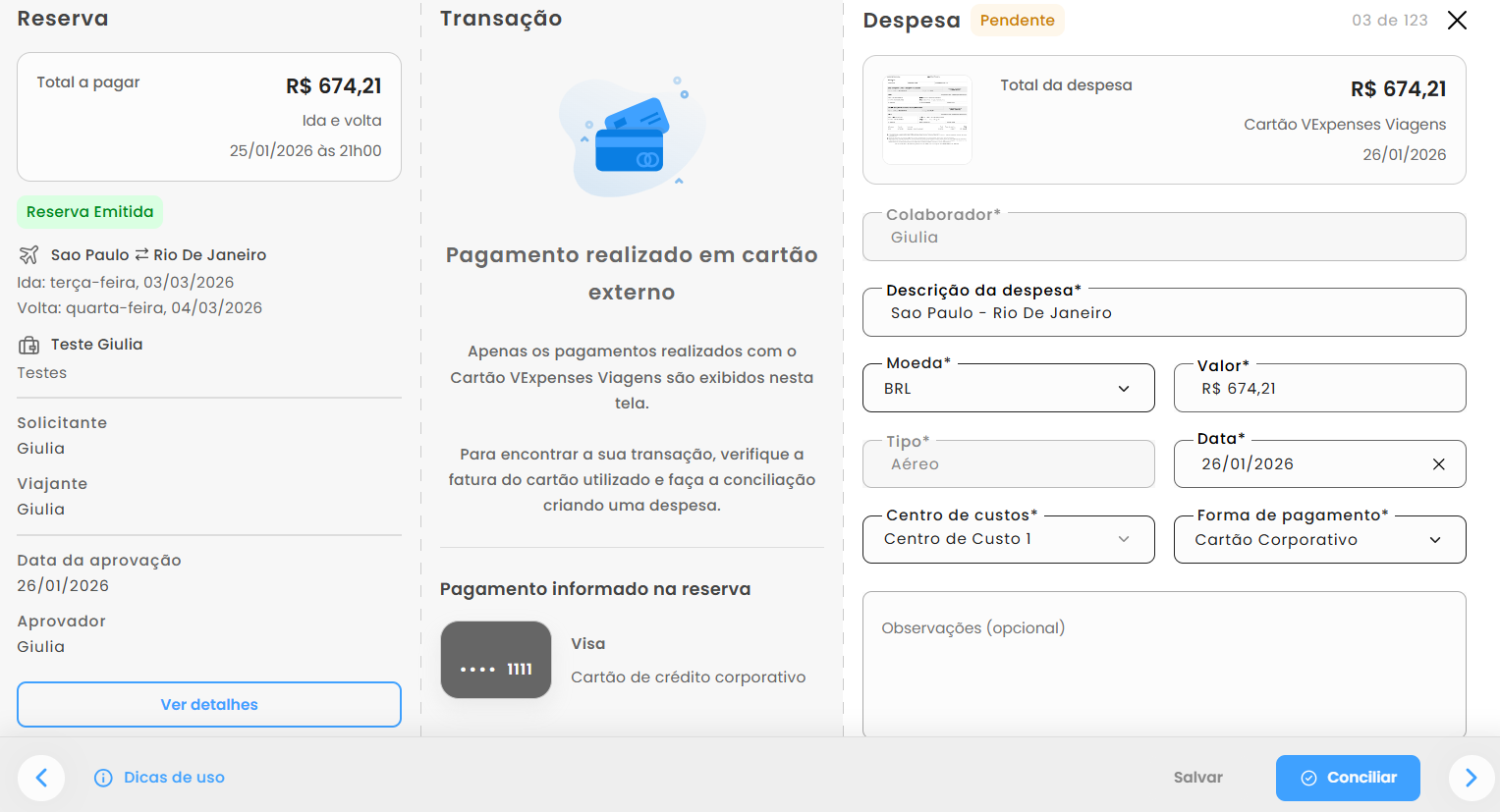
Task: Click the Visa card ending 1111 icon
Action: click(496, 660)
